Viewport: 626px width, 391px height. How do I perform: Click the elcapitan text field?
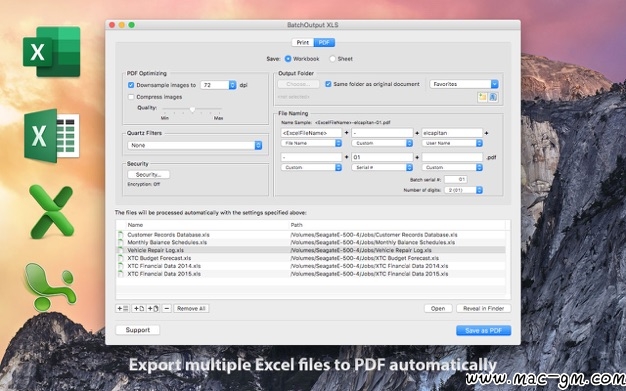tap(452, 133)
